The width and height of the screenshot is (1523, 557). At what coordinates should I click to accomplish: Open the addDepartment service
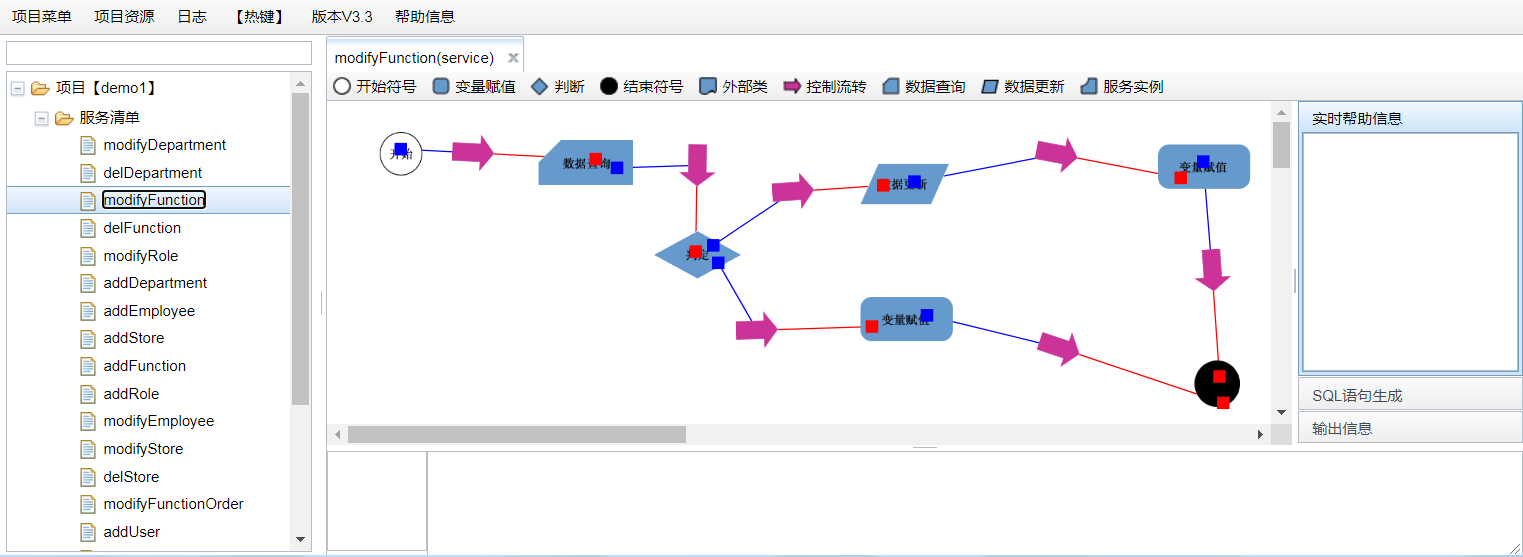(155, 283)
